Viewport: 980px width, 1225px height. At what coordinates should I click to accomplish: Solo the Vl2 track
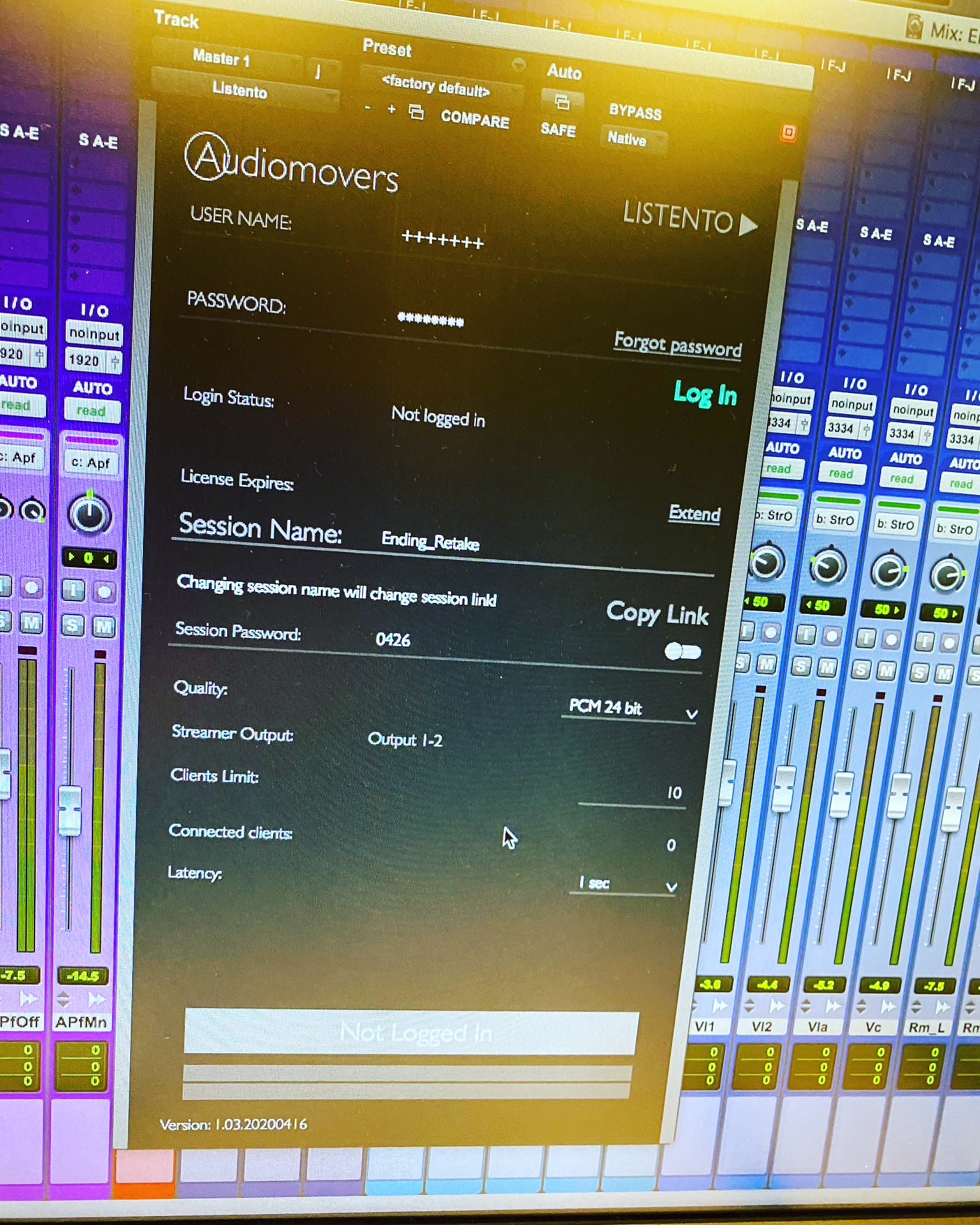coord(801,667)
